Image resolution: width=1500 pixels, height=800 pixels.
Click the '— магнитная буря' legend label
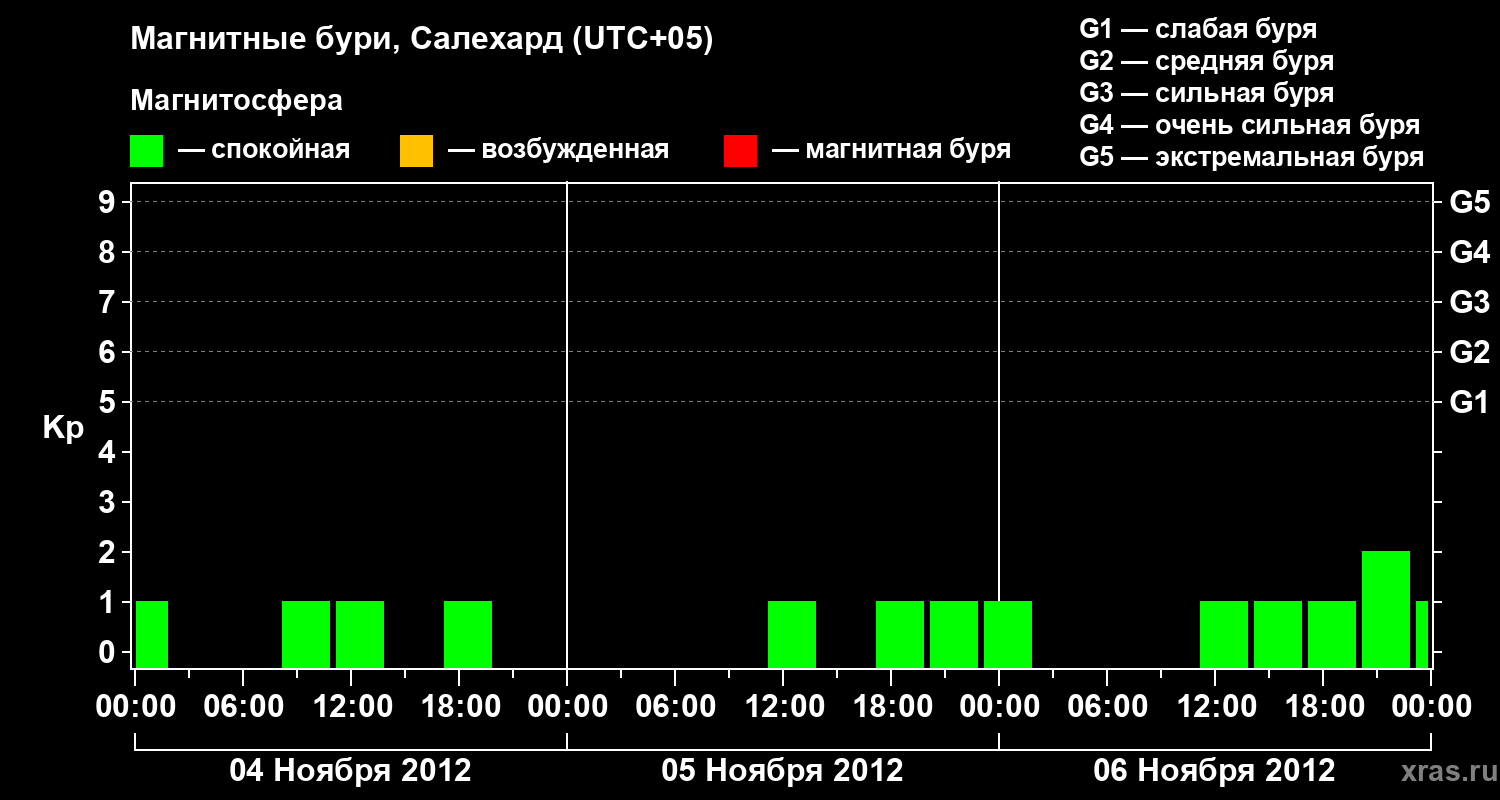click(891, 150)
